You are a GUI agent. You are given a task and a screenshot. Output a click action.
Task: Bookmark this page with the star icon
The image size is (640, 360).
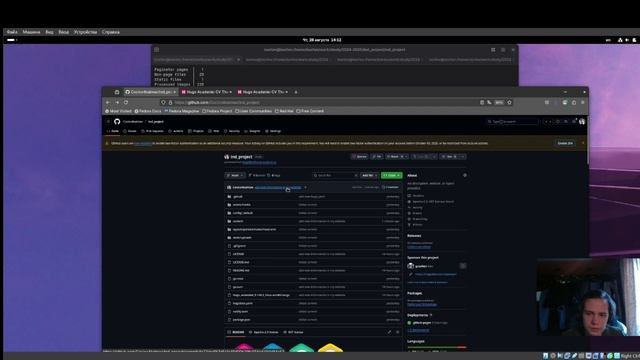tap(509, 102)
